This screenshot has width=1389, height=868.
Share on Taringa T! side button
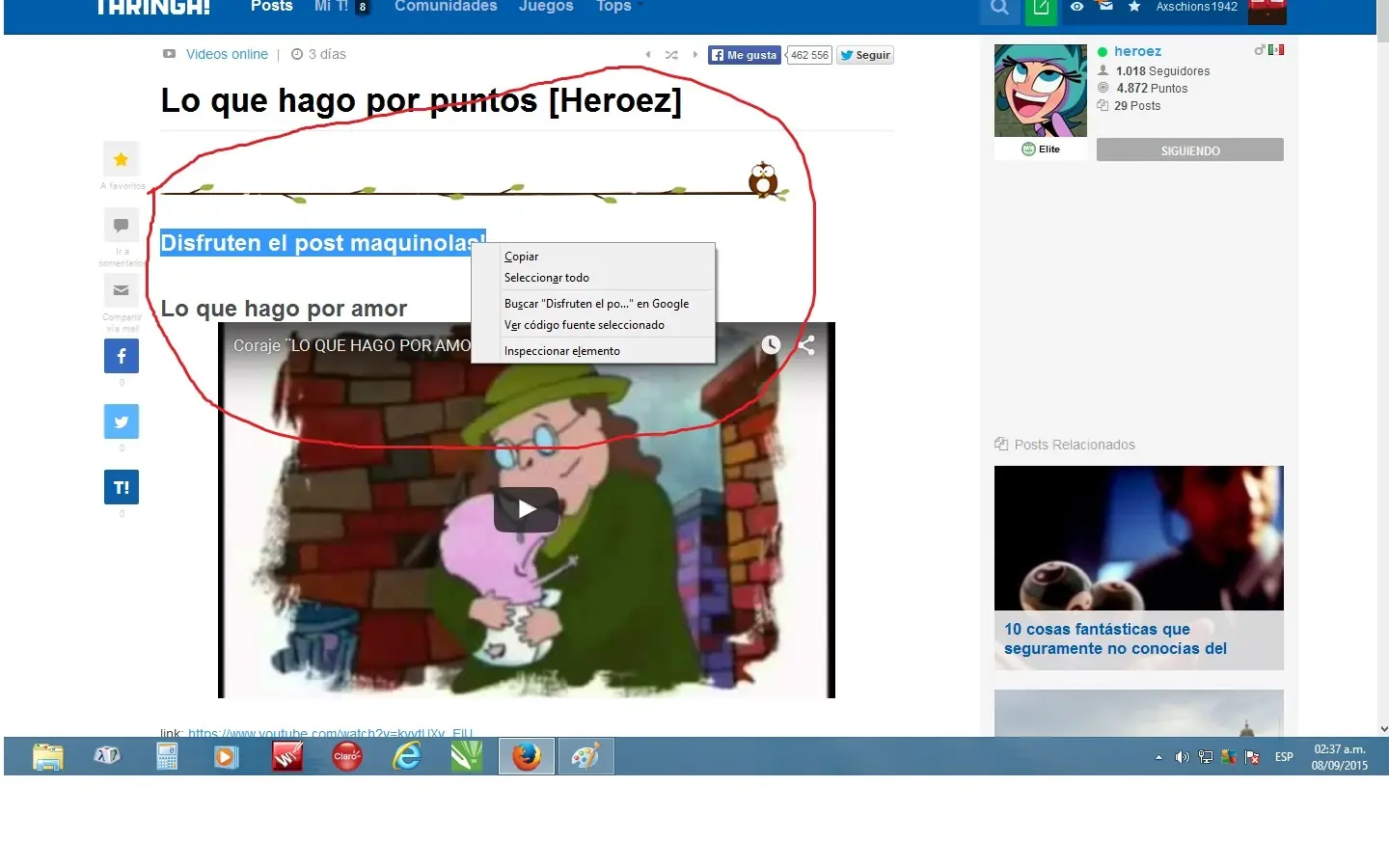click(122, 487)
